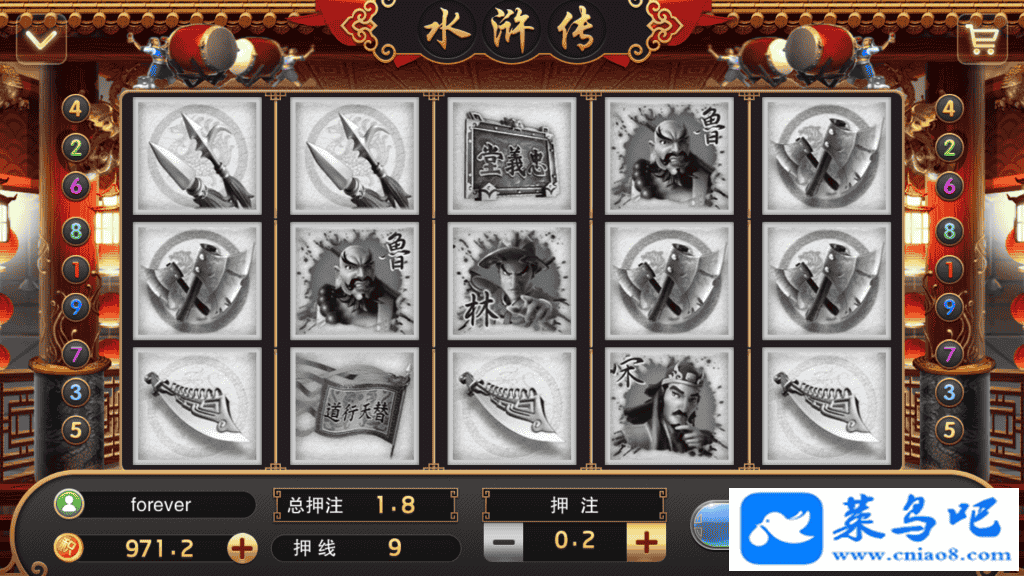Select payline number 4 on the left
Screen dimensions: 1024x576
76,108
